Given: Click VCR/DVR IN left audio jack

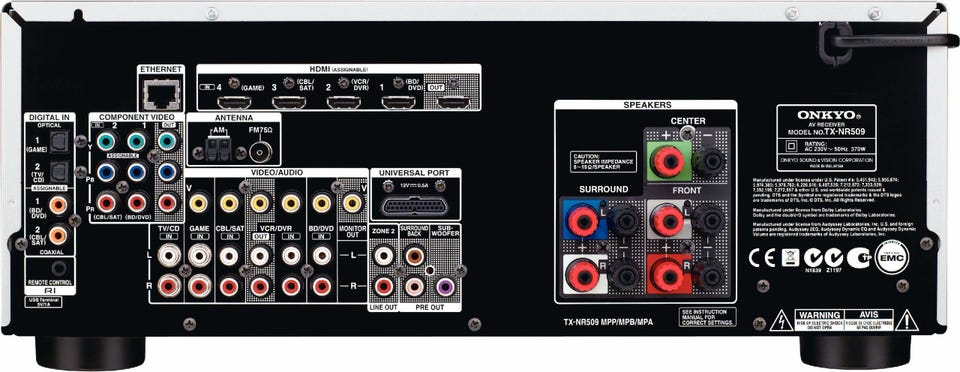Looking at the screenshot, I should (291, 256).
